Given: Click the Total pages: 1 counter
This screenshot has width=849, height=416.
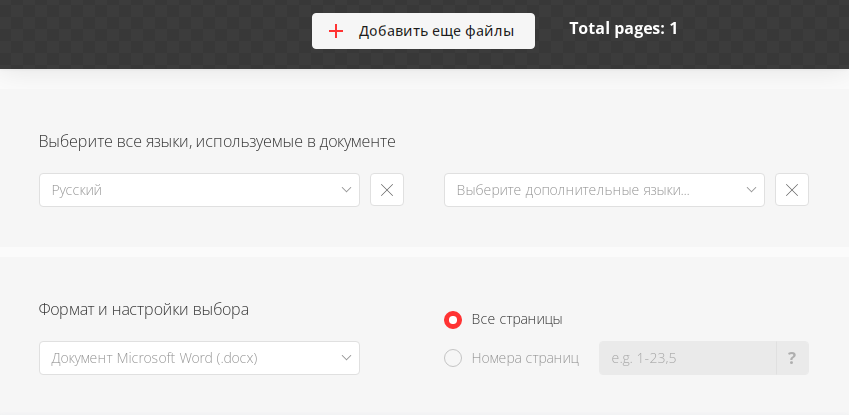Looking at the screenshot, I should click(623, 29).
